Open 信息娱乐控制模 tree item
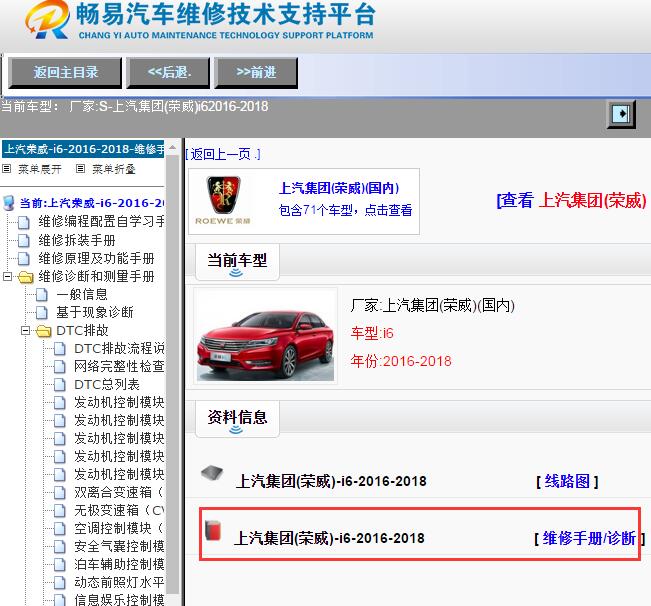651x606 pixels. pyautogui.click(x=119, y=600)
